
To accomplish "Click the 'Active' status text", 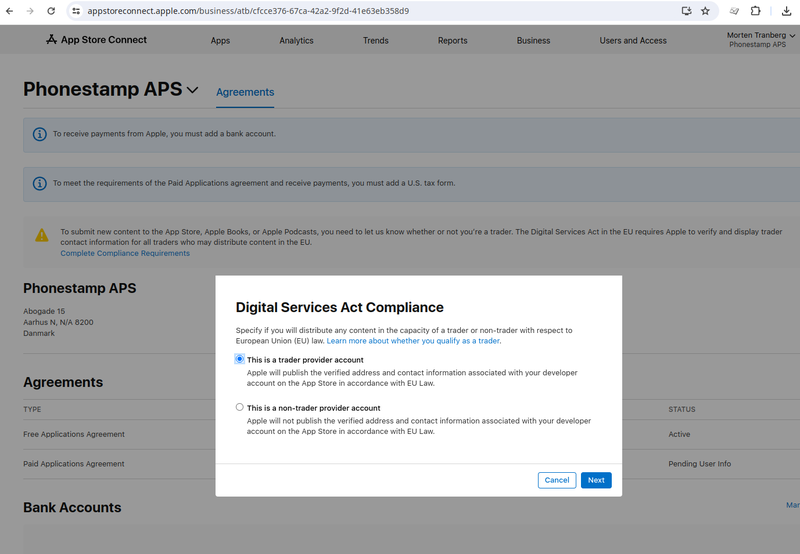I will [679, 434].
